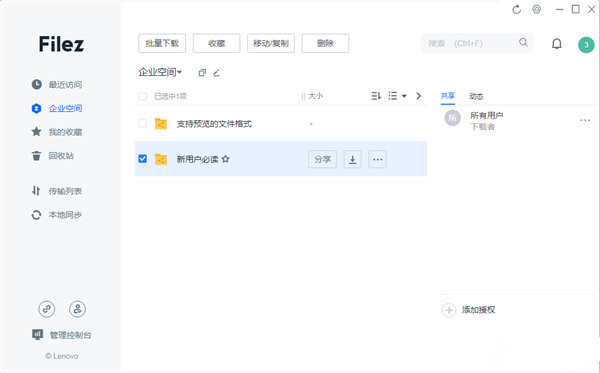Image resolution: width=600 pixels, height=373 pixels.
Task: Open the 新用户必读 folder
Action: click(x=197, y=159)
